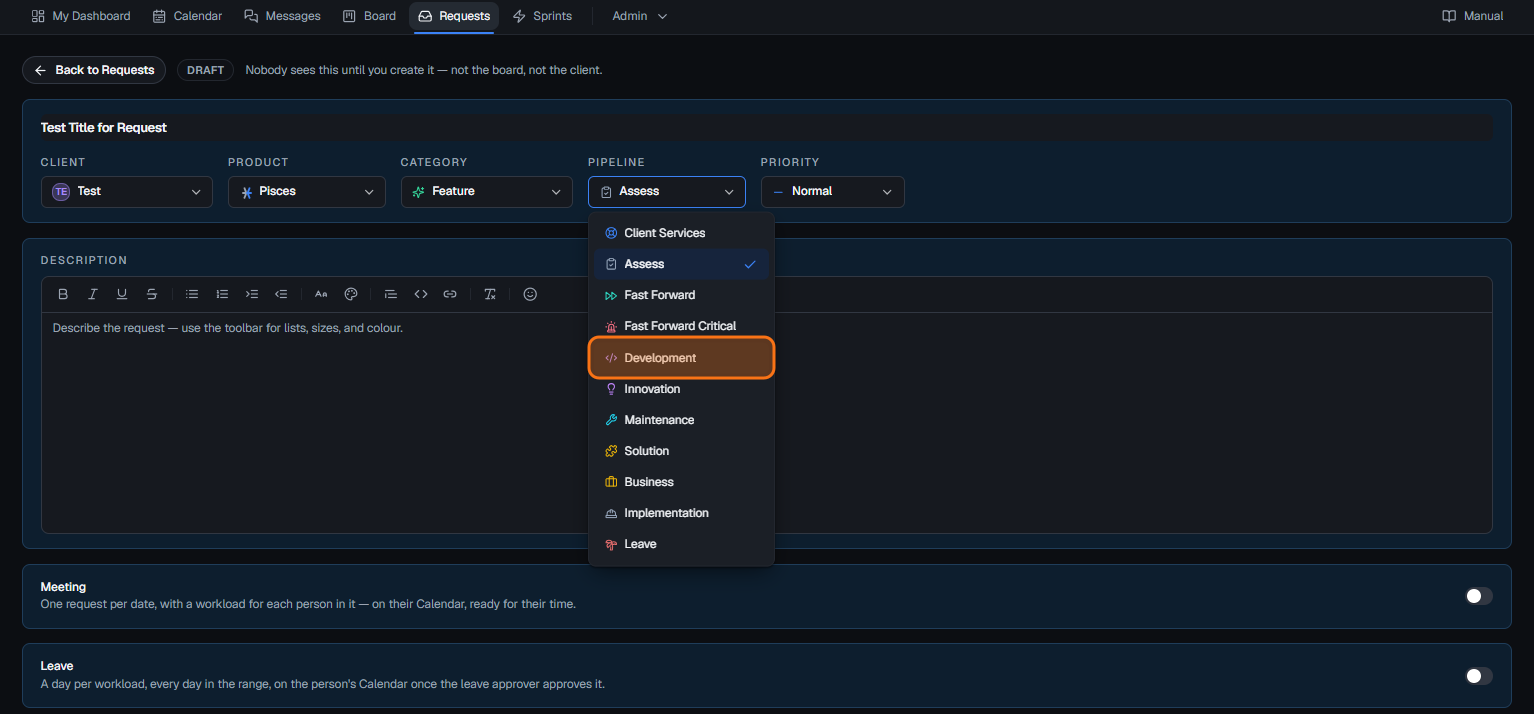Expand the Category dropdown showing Feature
The height and width of the screenshot is (714, 1534).
coord(487,192)
